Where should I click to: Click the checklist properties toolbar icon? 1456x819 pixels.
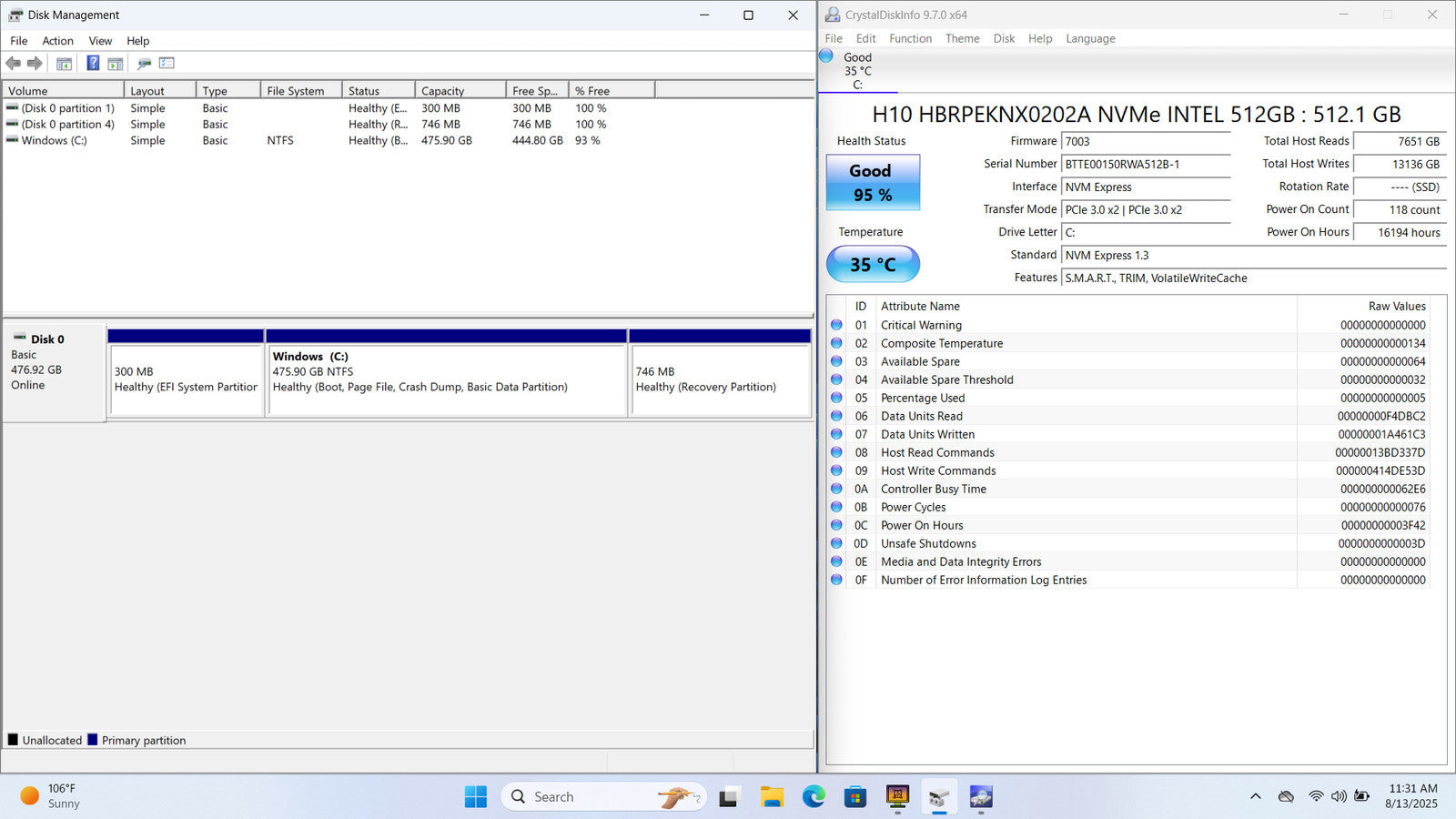point(167,64)
